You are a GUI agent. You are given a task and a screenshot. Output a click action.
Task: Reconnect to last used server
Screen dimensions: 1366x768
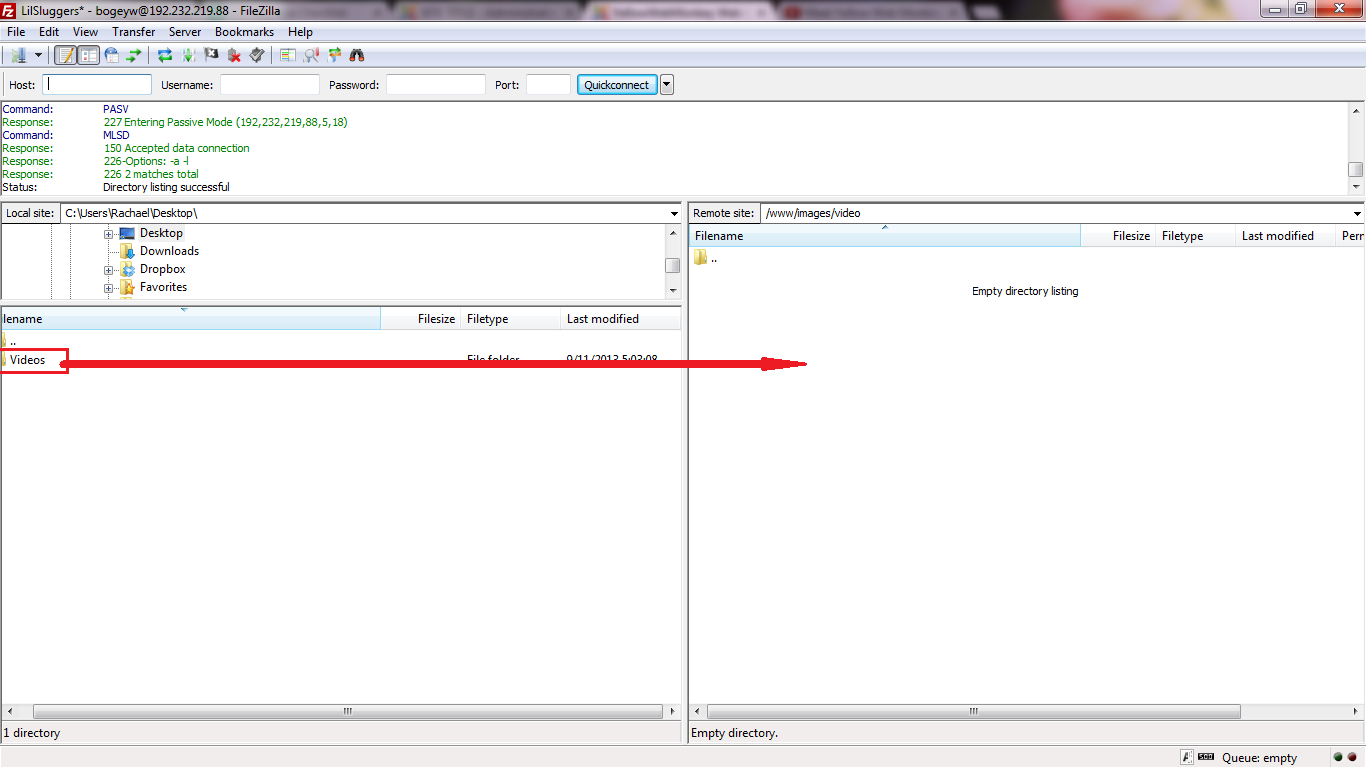coord(257,56)
